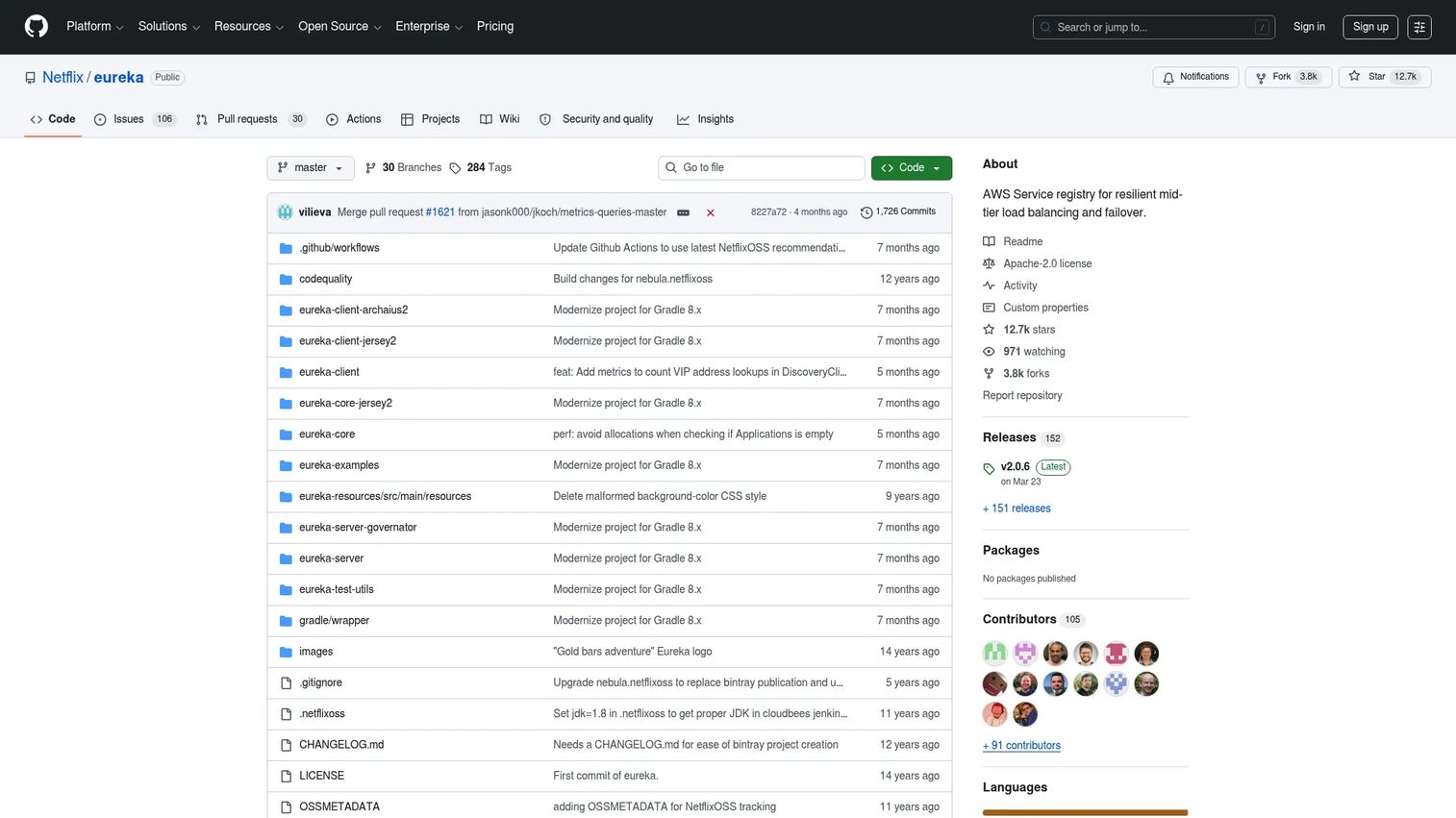Image resolution: width=1456 pixels, height=818 pixels.
Task: Expand commit message ellipsis button
Action: pyautogui.click(x=683, y=212)
